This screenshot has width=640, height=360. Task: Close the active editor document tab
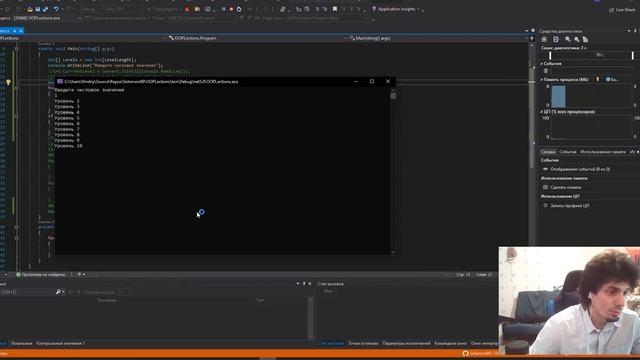click(x=21, y=31)
